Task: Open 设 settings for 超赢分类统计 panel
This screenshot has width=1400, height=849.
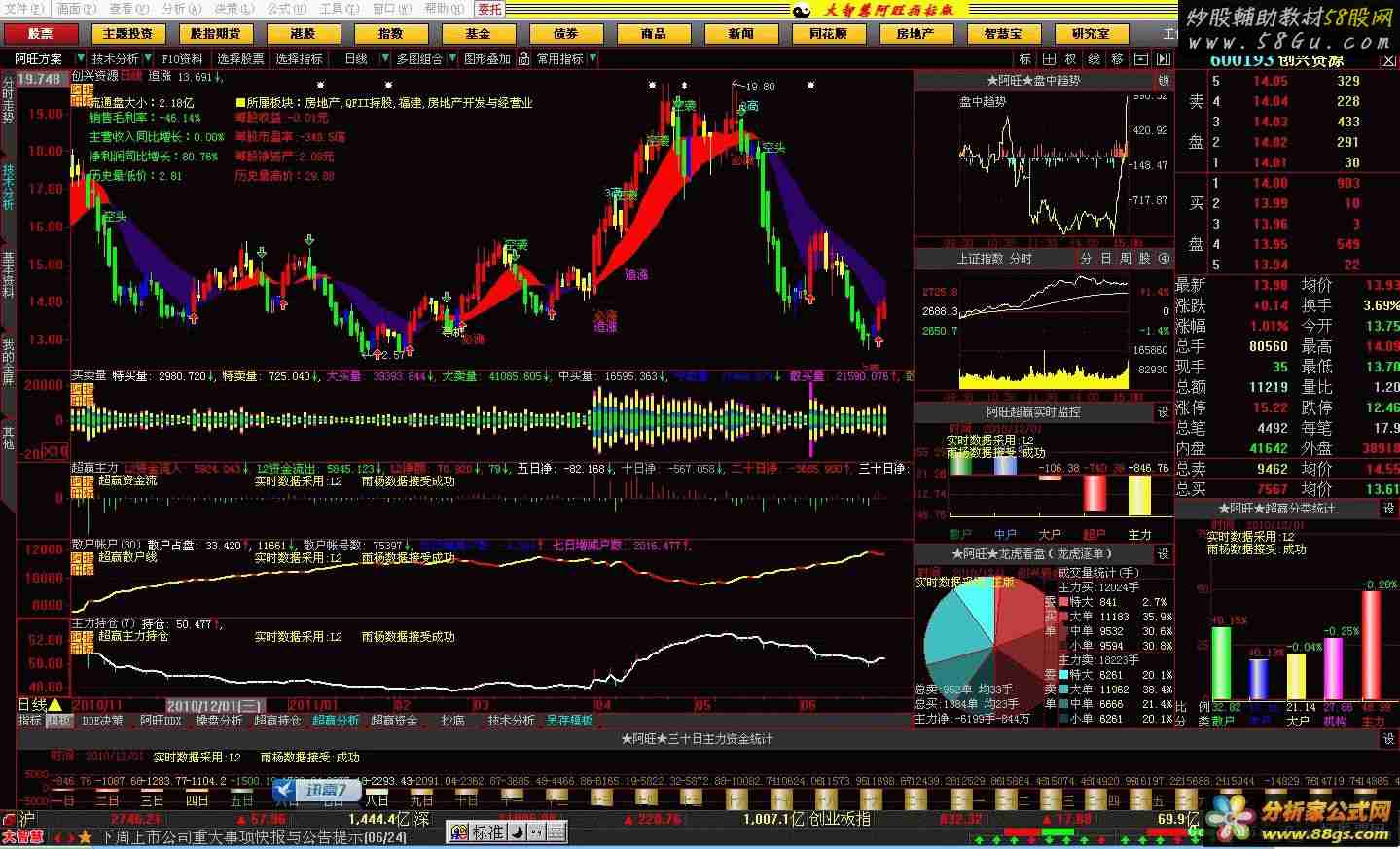Action: tap(1389, 509)
